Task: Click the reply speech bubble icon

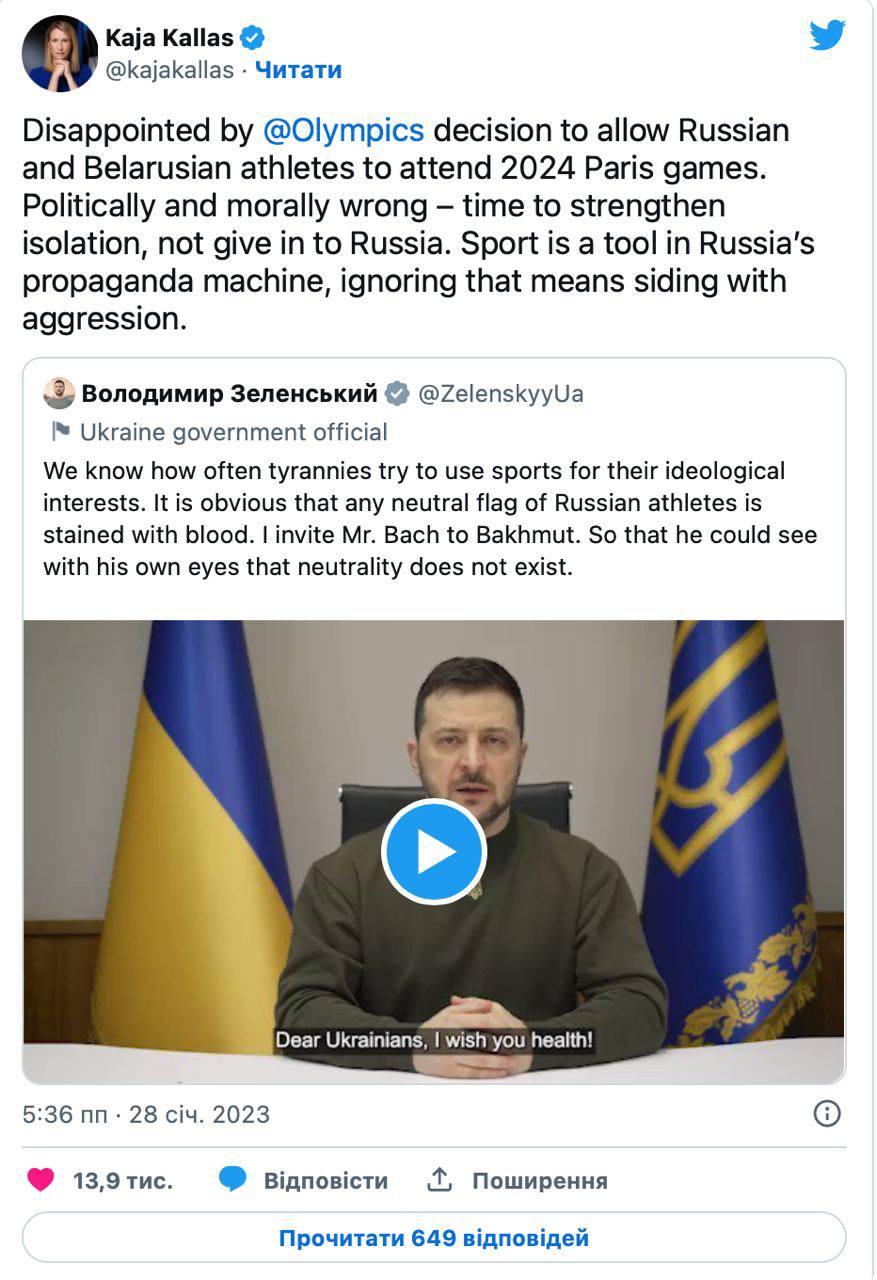Action: point(233,1181)
